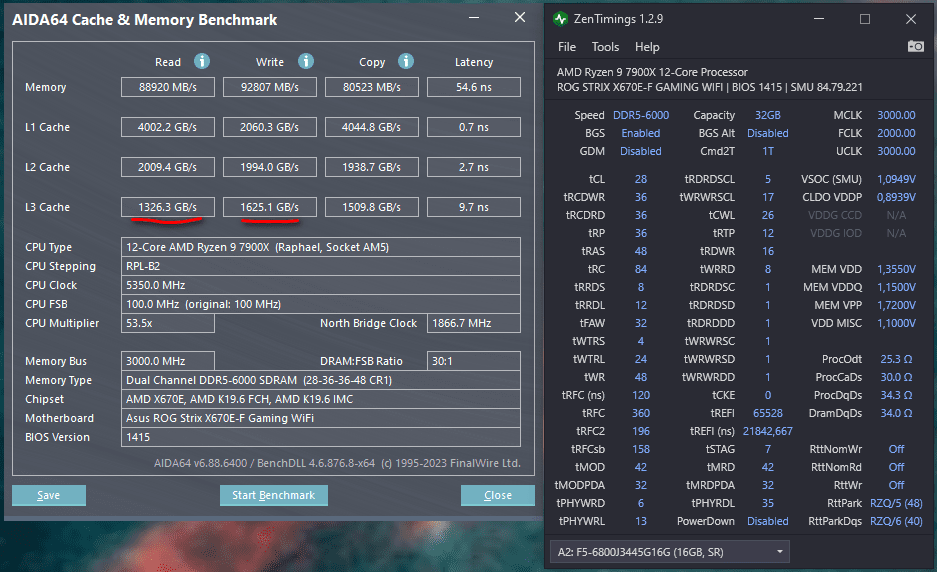Take a screenshot with ZenTimings camera icon
Screen dimensions: 937x572
tap(915, 46)
